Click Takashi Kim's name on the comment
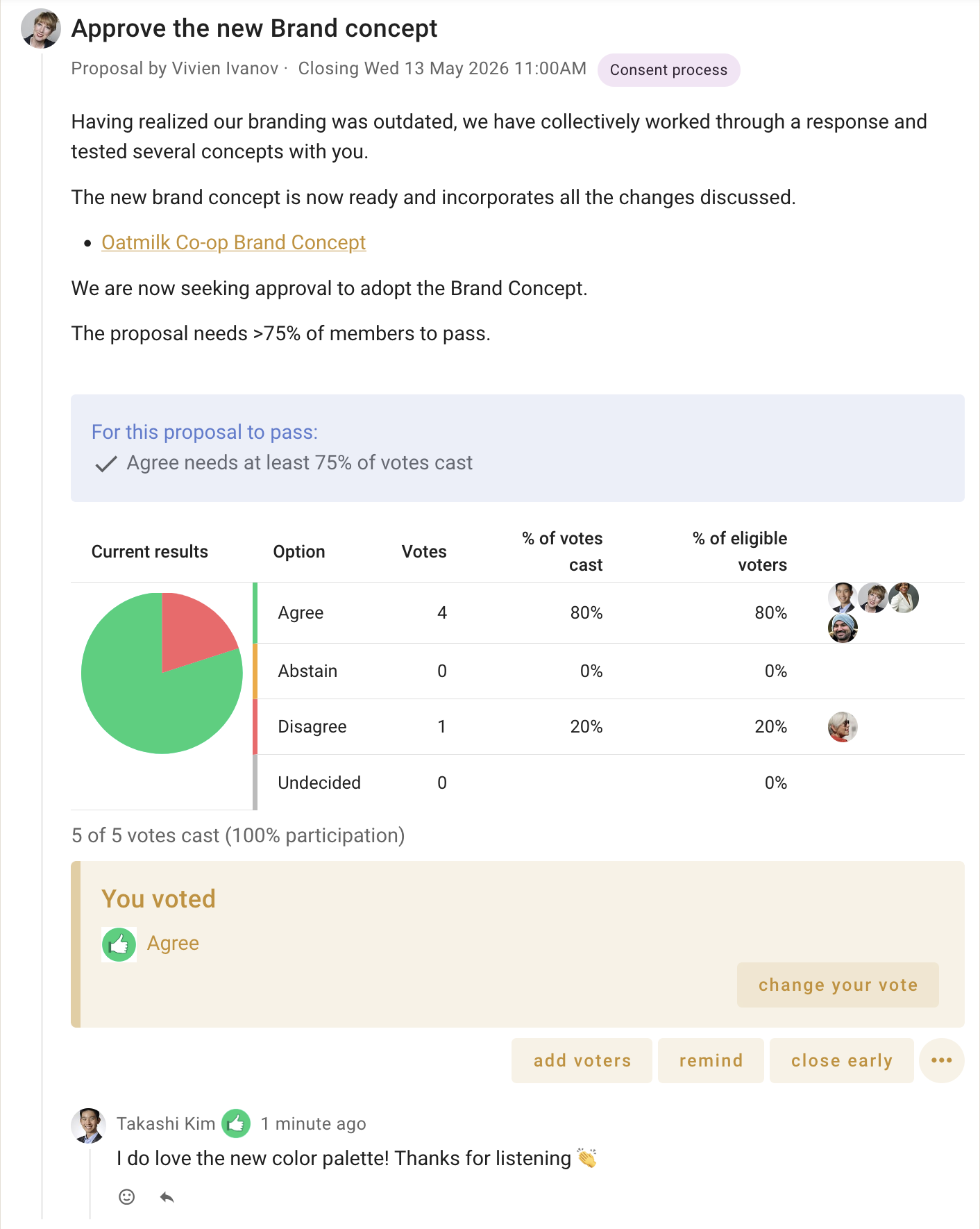Screen dimensions: 980x1229 166,1123
